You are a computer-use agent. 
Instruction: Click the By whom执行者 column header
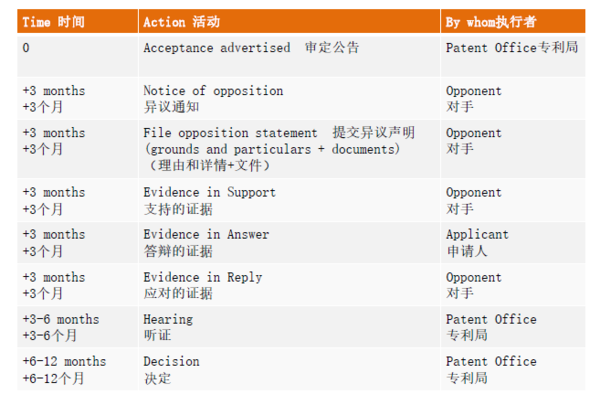coord(513,21)
